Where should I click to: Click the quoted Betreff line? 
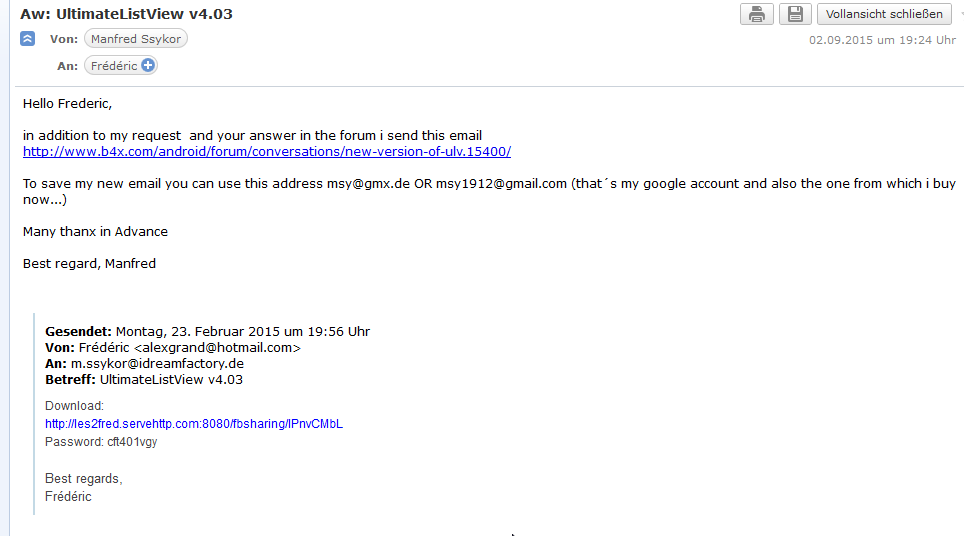pyautogui.click(x=144, y=380)
